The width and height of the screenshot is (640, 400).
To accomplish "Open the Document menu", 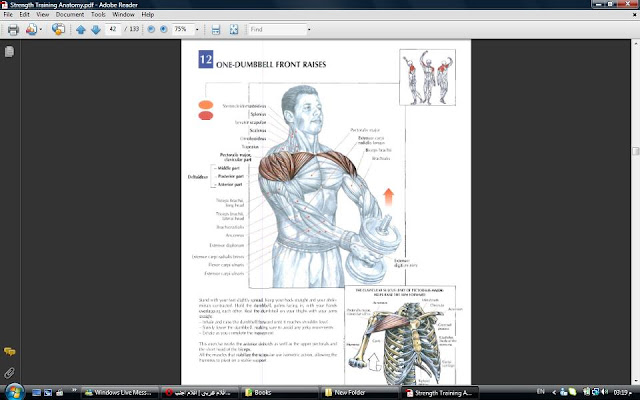I will (x=70, y=14).
